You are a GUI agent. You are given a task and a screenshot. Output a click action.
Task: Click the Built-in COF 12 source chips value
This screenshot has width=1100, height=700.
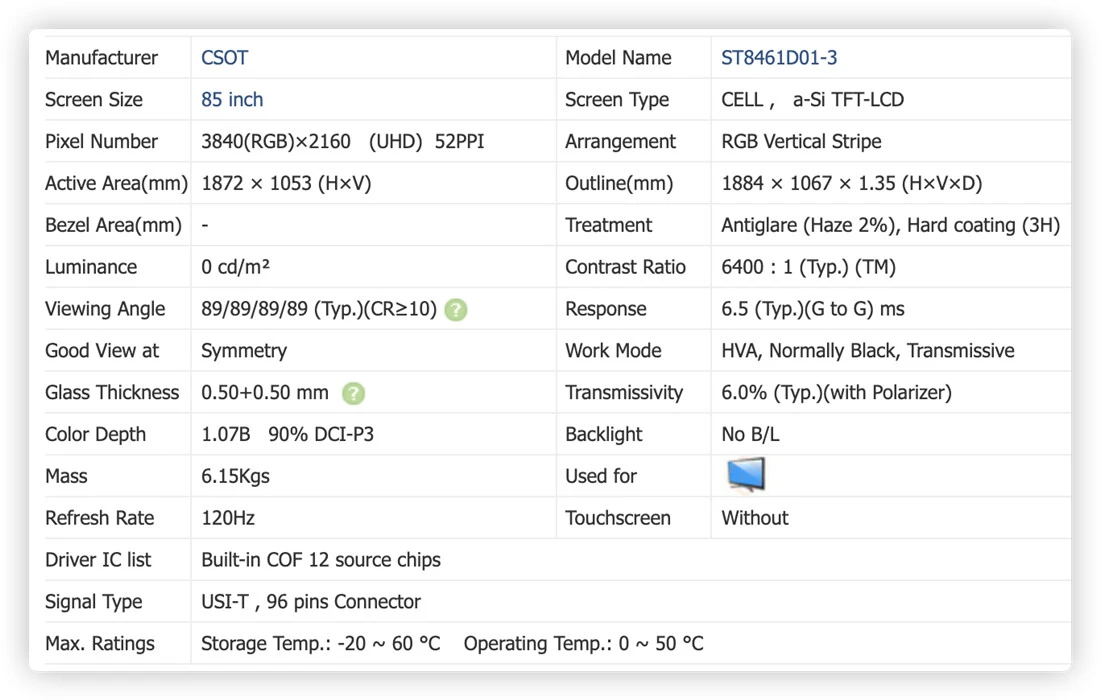coord(321,560)
